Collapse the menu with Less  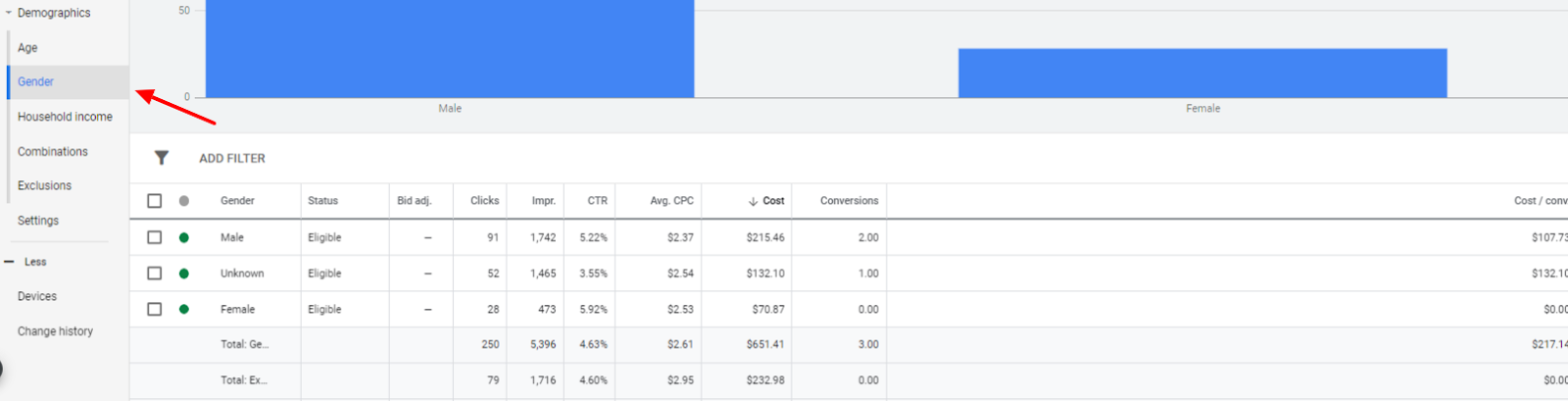[27, 262]
